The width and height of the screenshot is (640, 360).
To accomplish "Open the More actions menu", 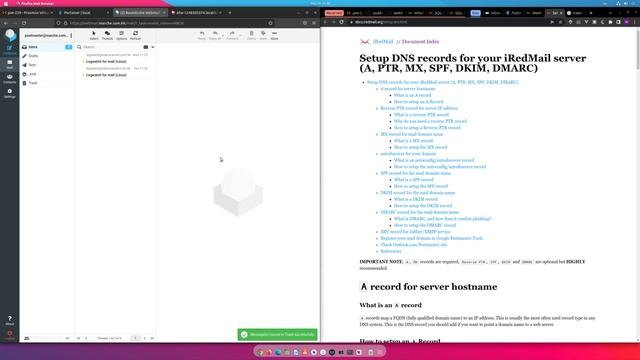I will (274, 36).
